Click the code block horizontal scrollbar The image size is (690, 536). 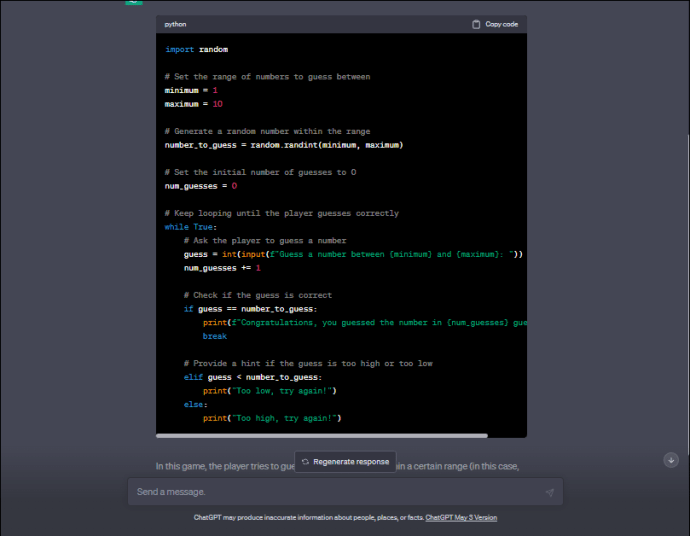(322, 435)
